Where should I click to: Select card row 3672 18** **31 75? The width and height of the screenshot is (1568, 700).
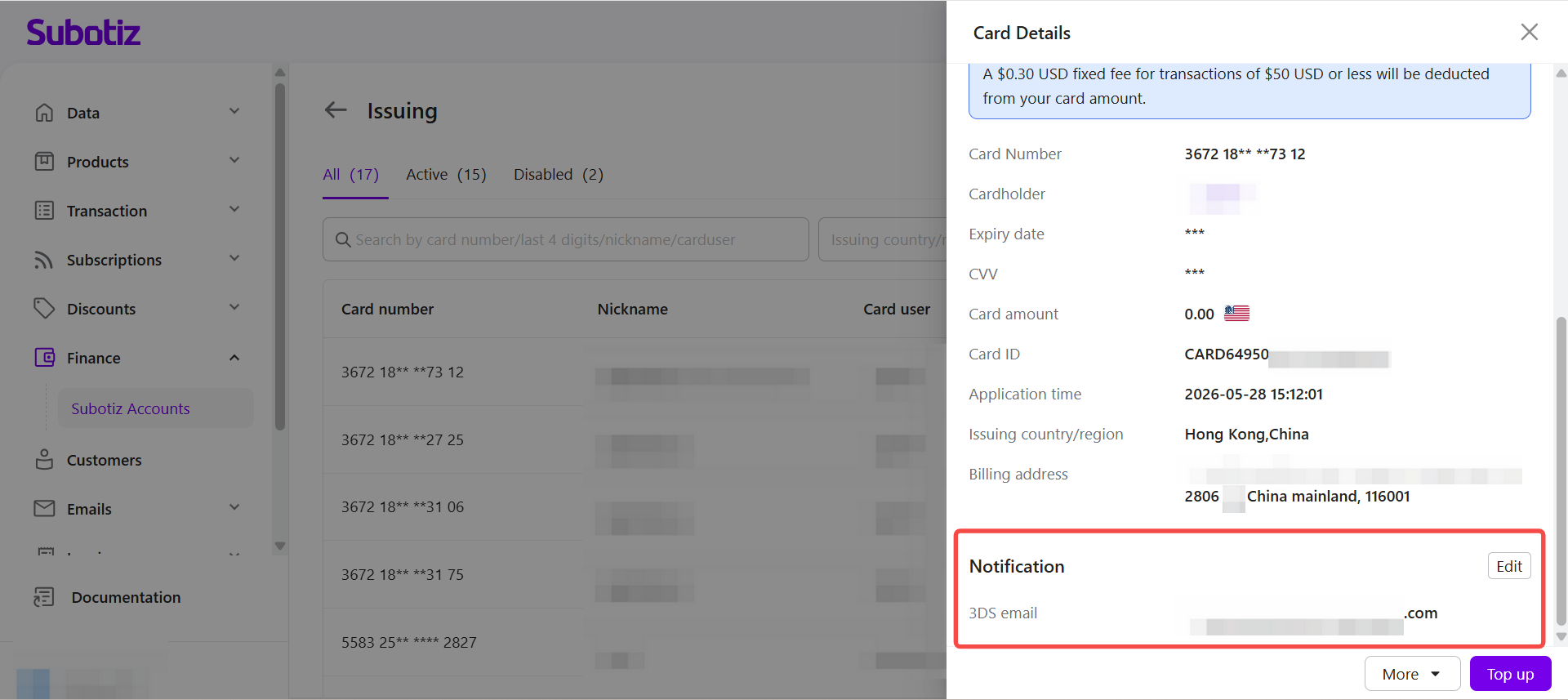[x=635, y=575]
